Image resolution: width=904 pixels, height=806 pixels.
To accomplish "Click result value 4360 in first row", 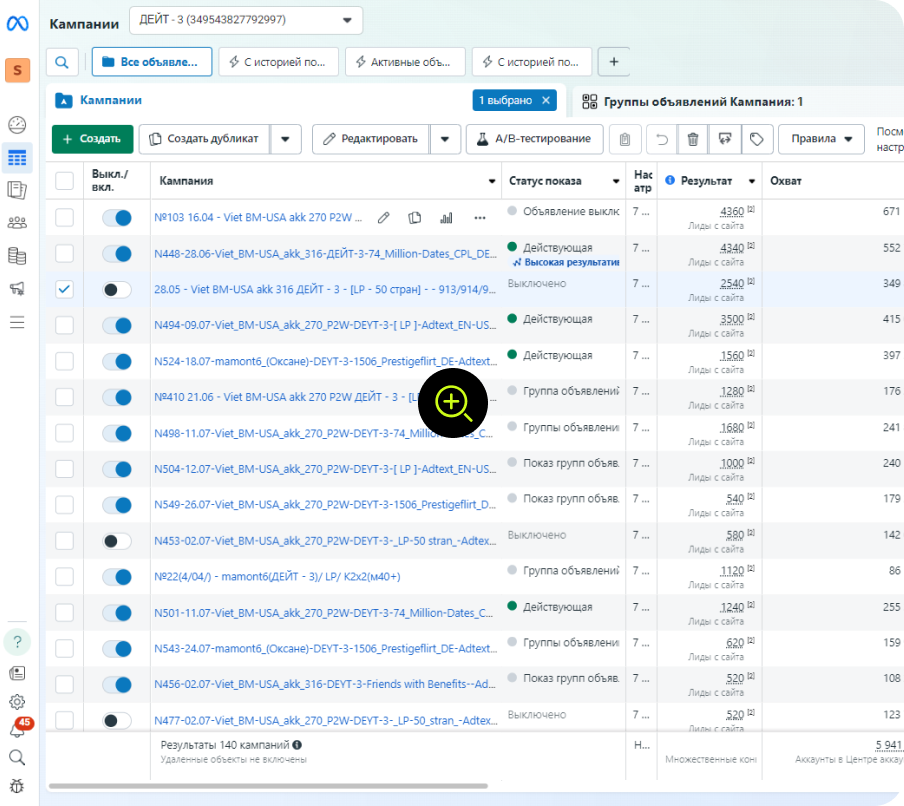I will click(x=732, y=212).
